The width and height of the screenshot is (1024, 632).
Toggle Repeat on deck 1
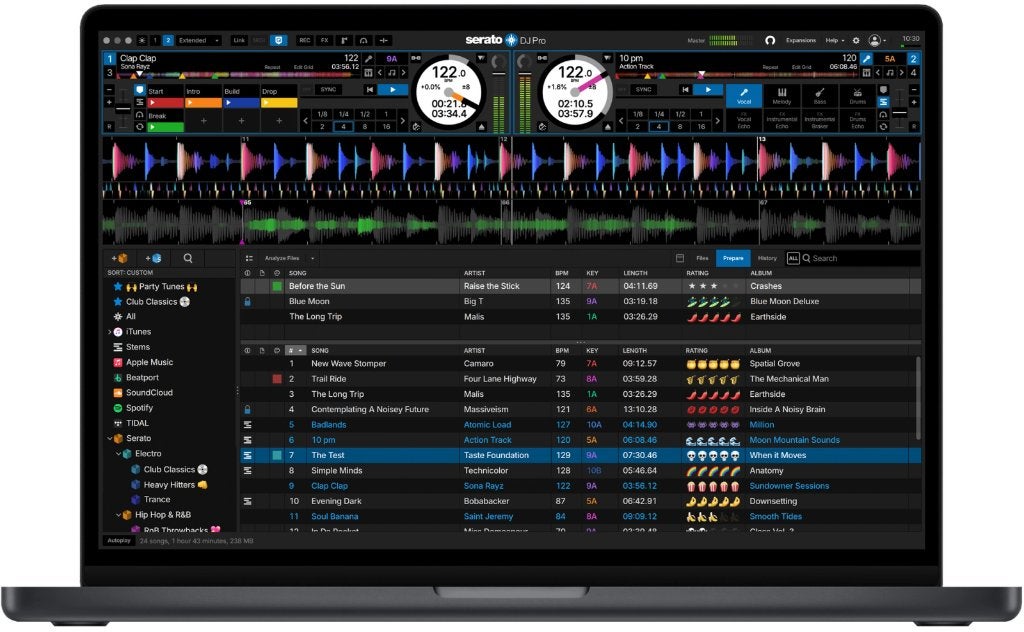click(x=272, y=67)
